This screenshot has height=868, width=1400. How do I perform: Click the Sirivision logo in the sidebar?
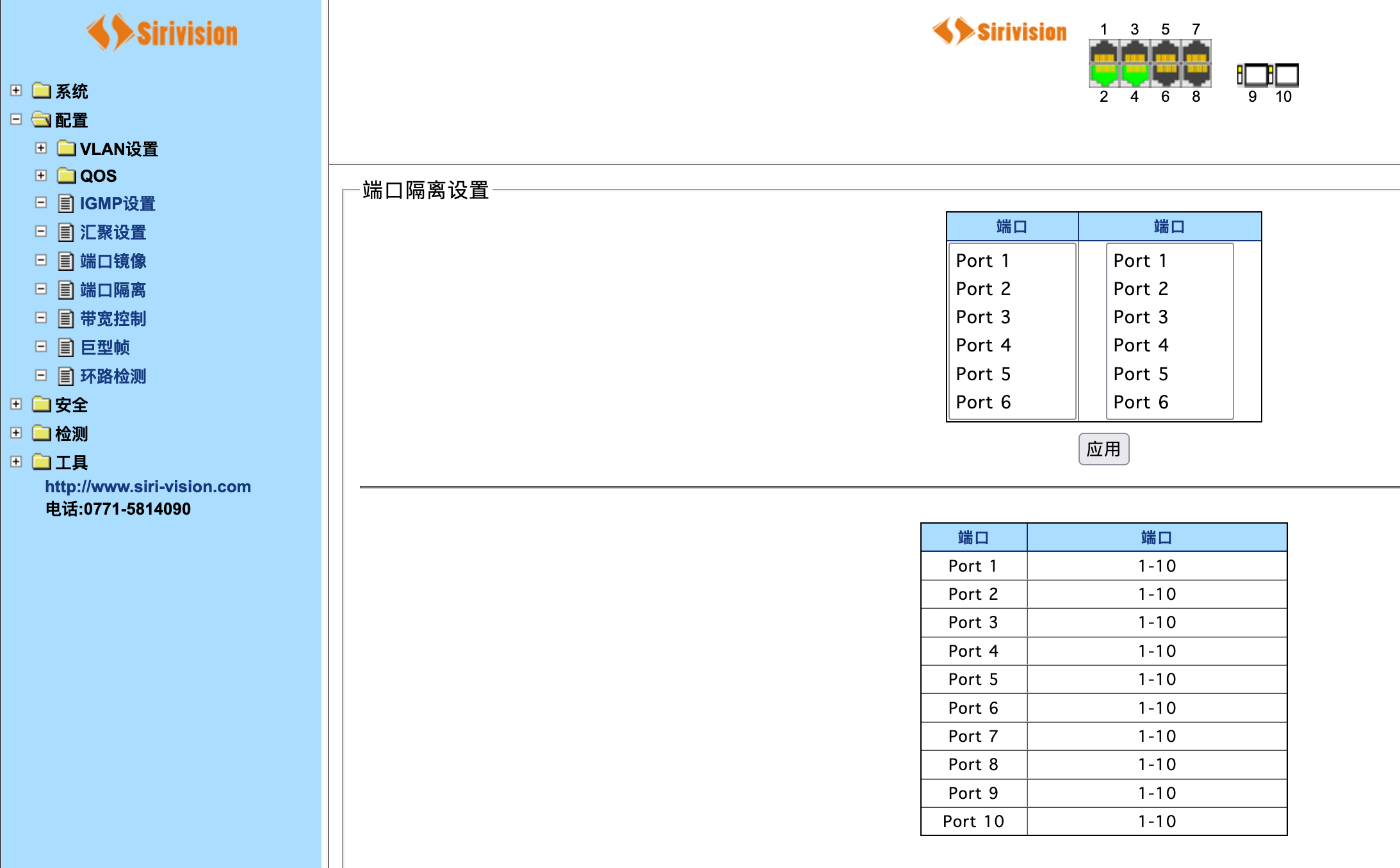[x=161, y=33]
